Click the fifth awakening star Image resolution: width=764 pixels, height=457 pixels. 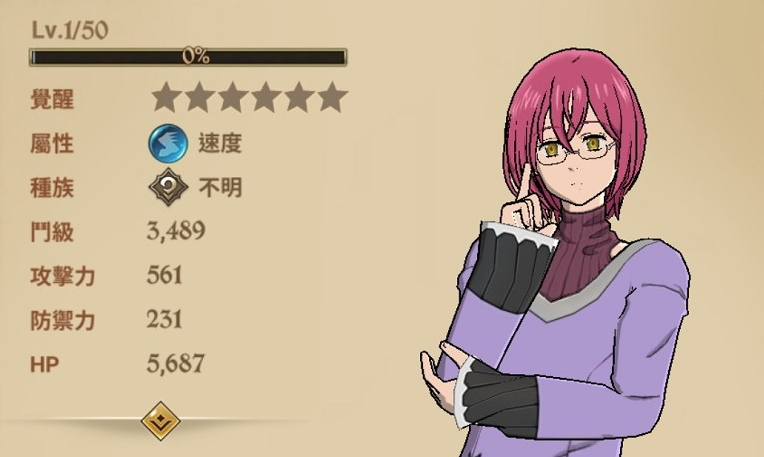tap(299, 97)
